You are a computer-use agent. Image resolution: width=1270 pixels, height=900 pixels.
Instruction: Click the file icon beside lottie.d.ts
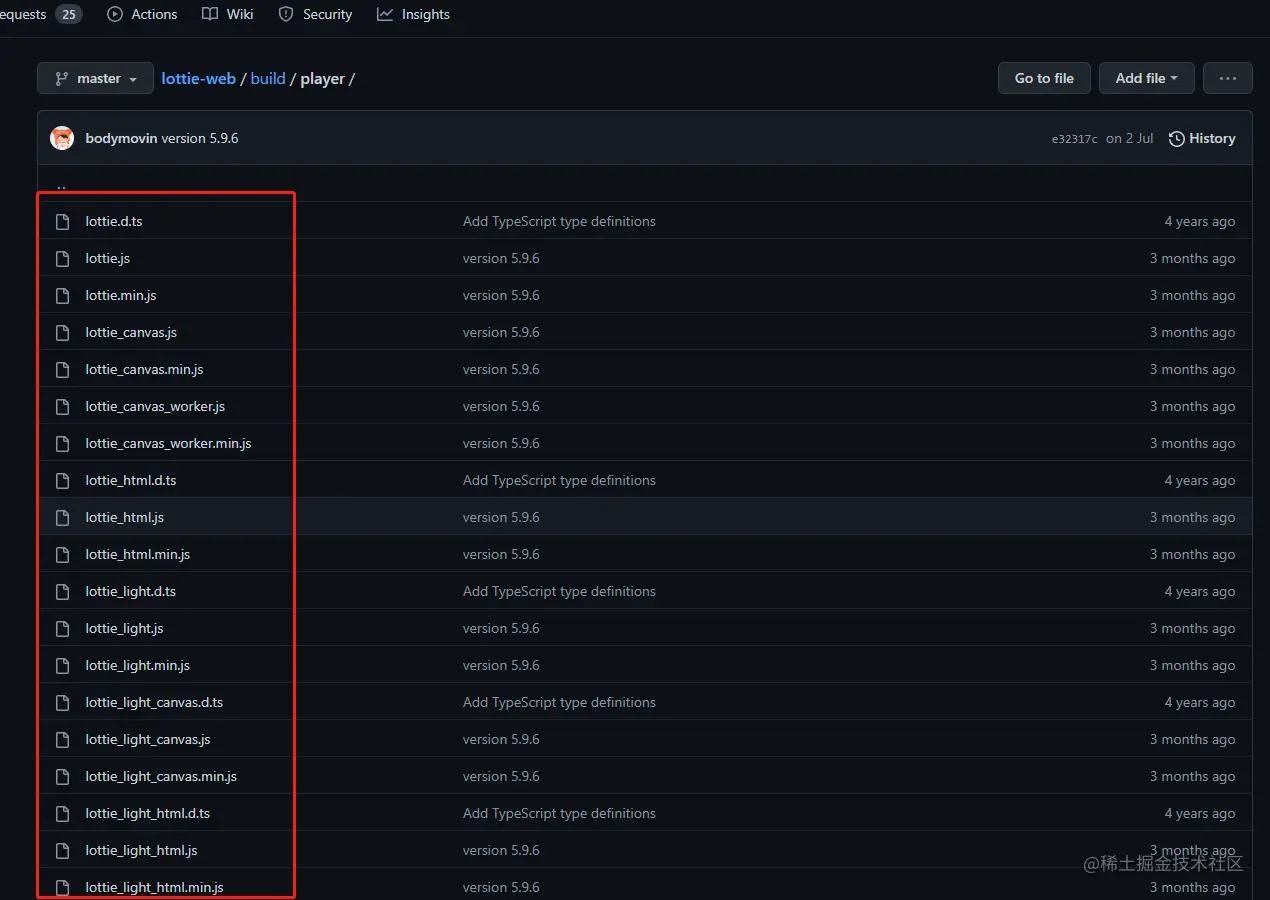click(x=63, y=221)
